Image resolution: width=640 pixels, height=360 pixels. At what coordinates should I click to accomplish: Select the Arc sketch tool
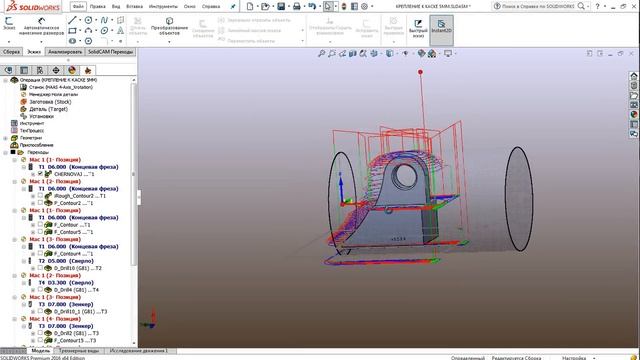(x=88, y=31)
